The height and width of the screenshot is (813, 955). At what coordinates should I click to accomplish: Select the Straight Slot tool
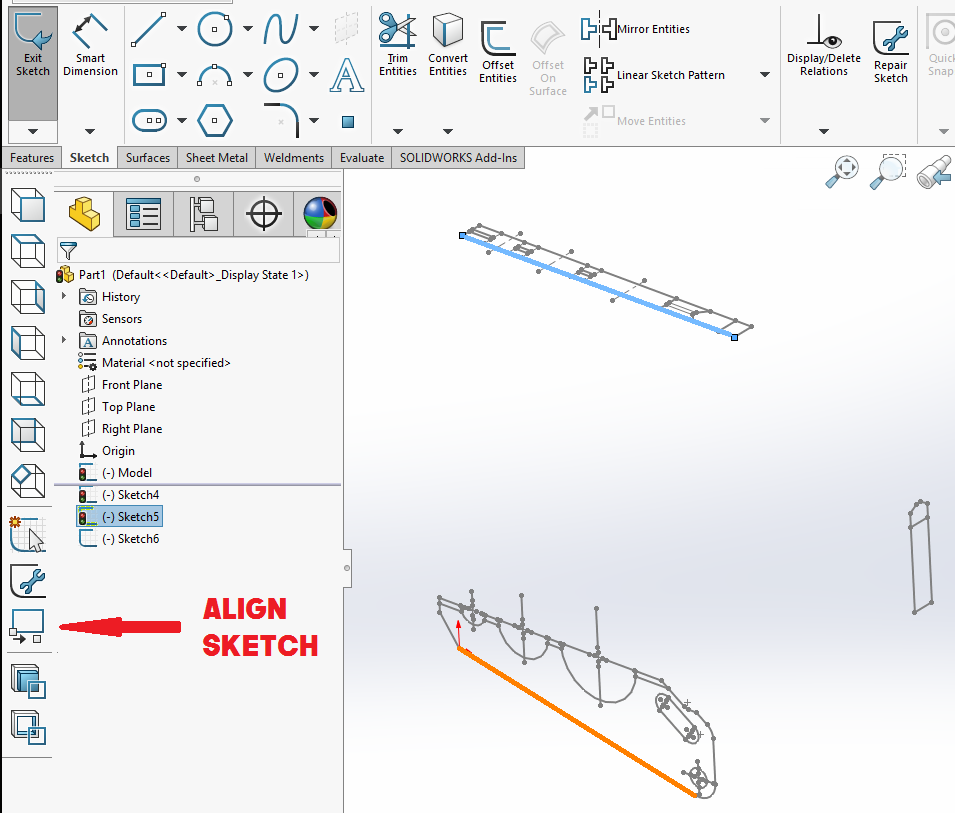pyautogui.click(x=149, y=121)
